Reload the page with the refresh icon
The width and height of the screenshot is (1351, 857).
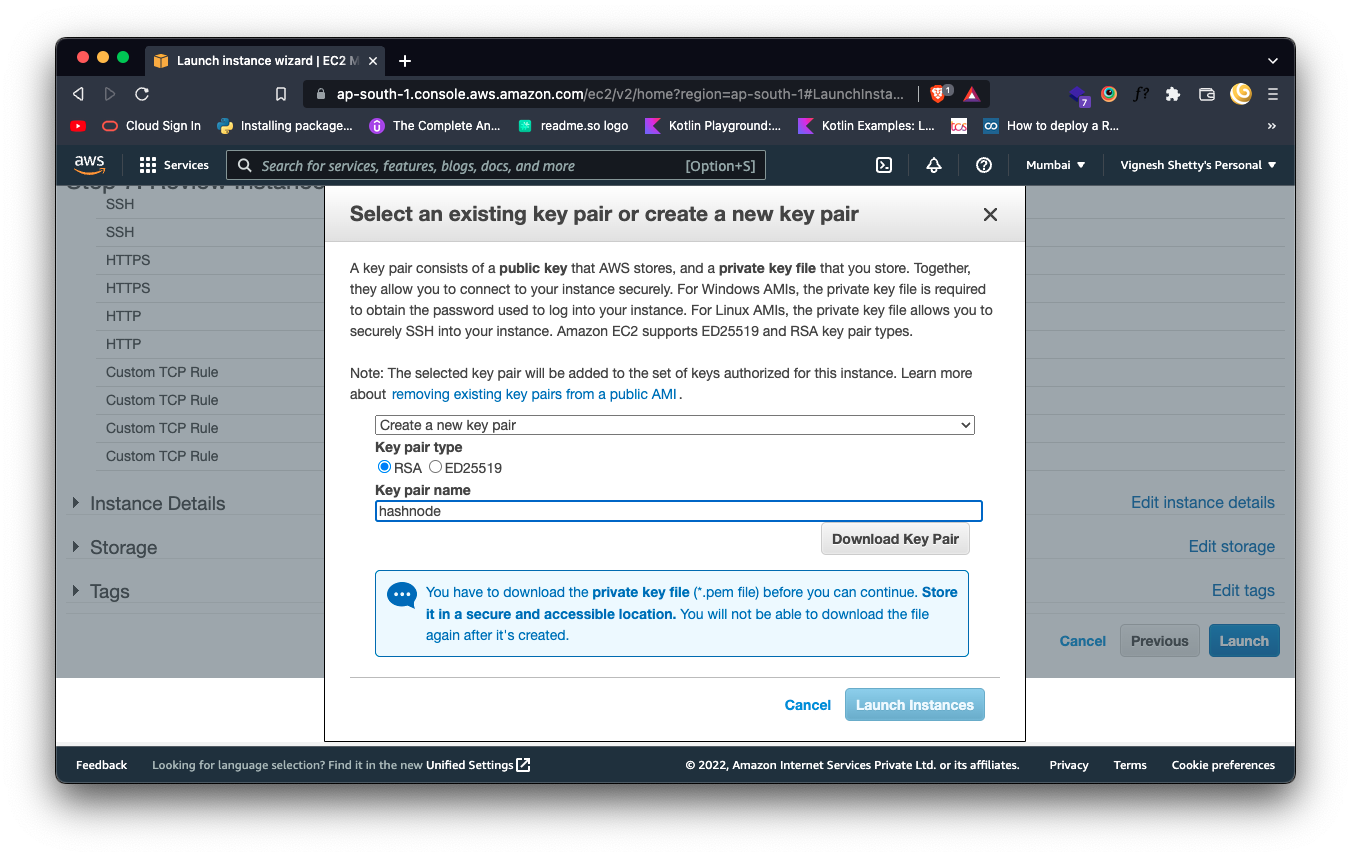pyautogui.click(x=142, y=94)
